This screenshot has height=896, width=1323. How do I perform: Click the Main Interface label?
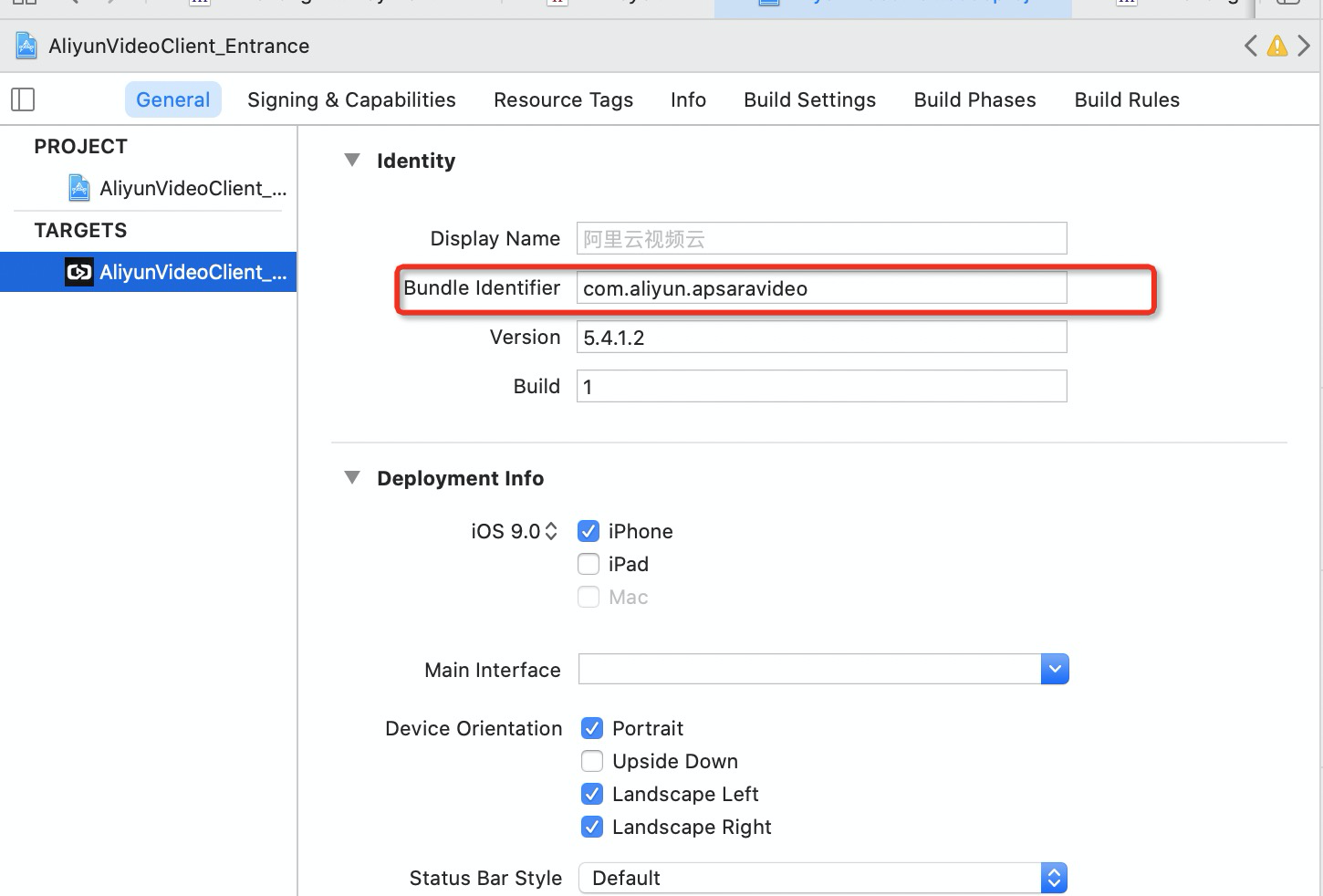[493, 670]
